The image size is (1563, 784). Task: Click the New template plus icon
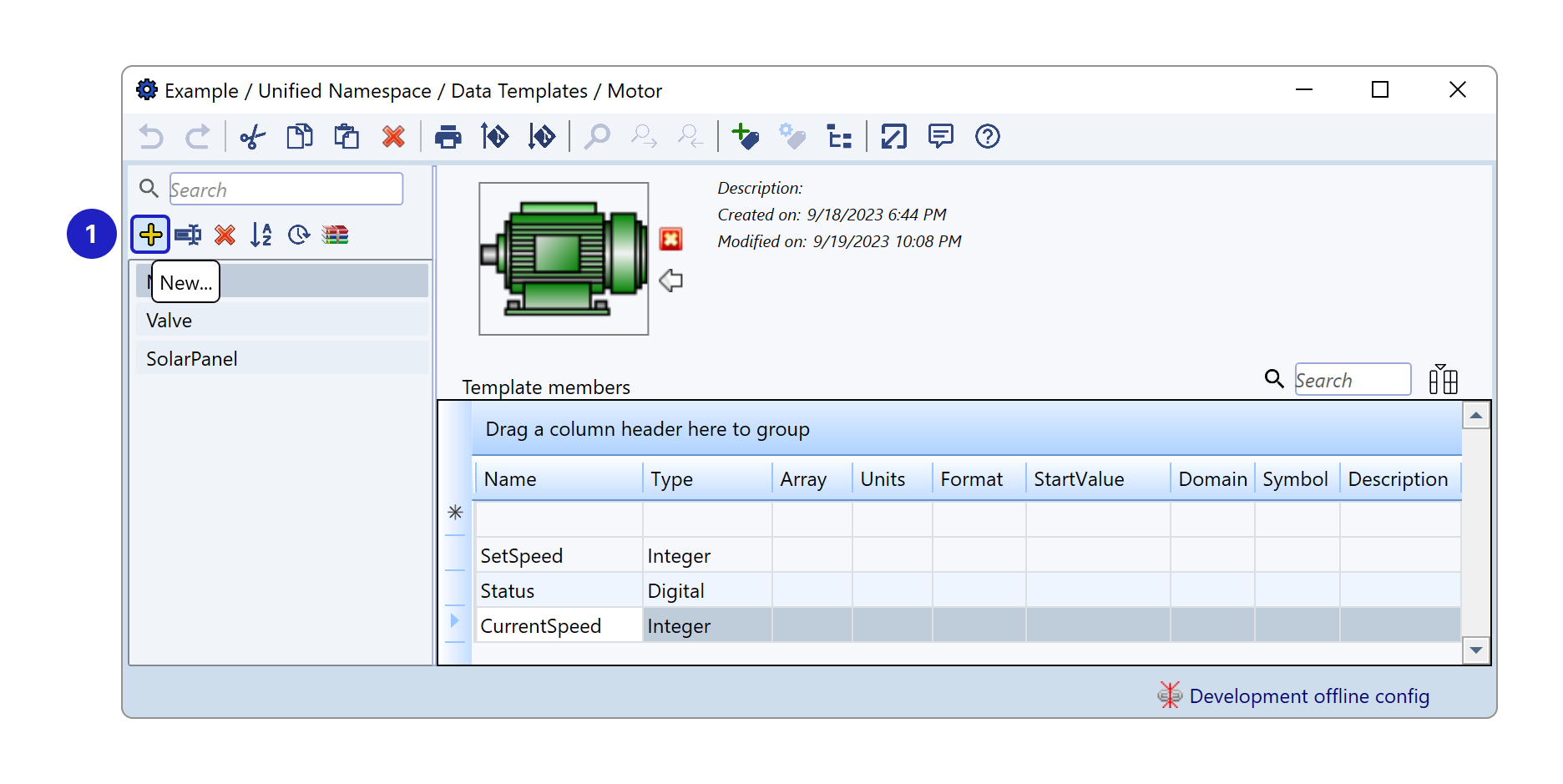point(150,235)
